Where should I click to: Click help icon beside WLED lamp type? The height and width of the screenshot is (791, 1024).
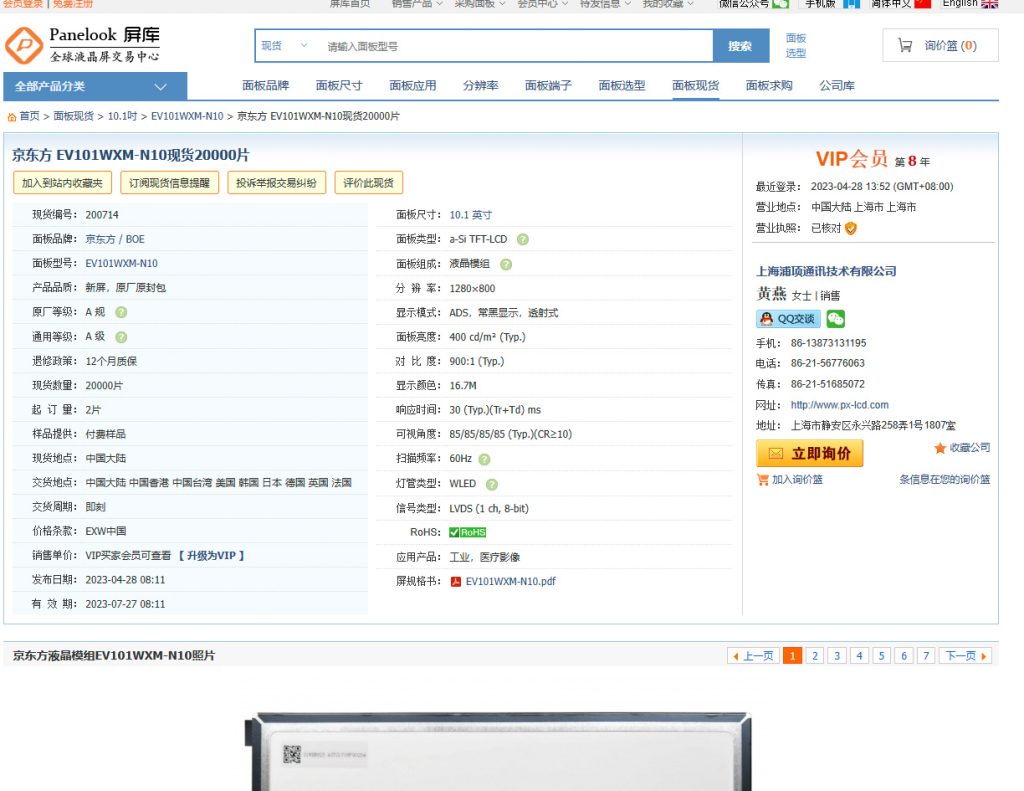click(492, 484)
